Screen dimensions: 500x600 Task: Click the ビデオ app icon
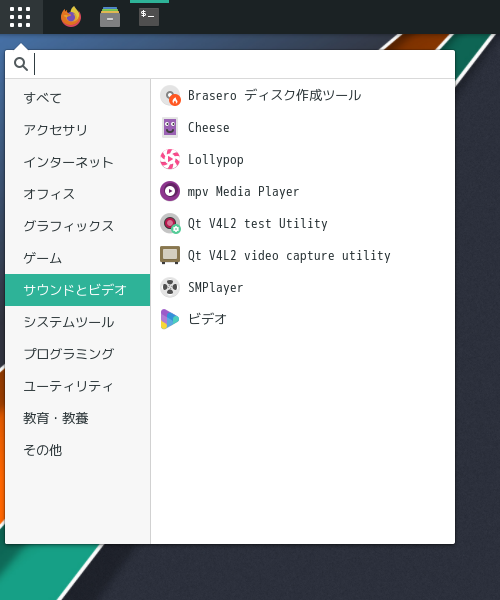[170, 319]
